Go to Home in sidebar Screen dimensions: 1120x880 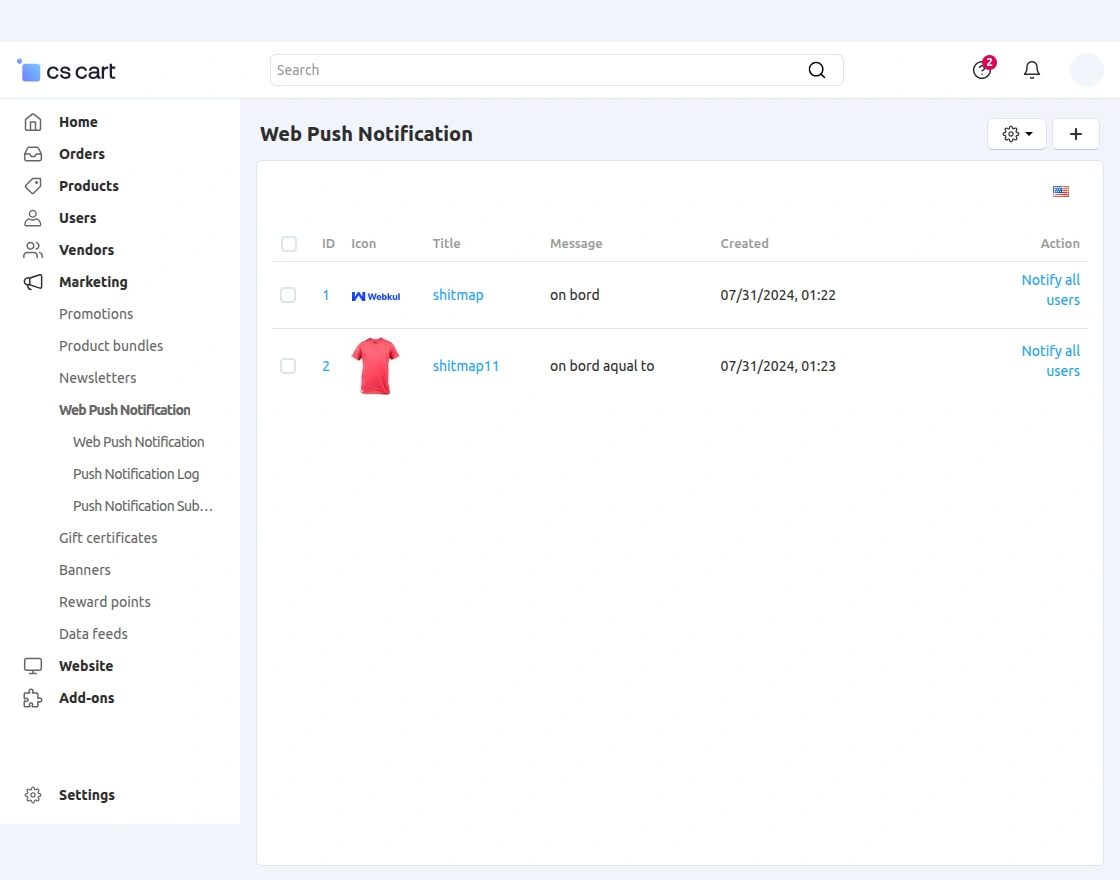(x=79, y=122)
